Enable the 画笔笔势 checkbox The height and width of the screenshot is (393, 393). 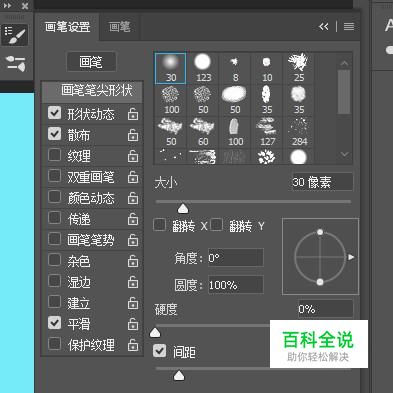point(54,239)
